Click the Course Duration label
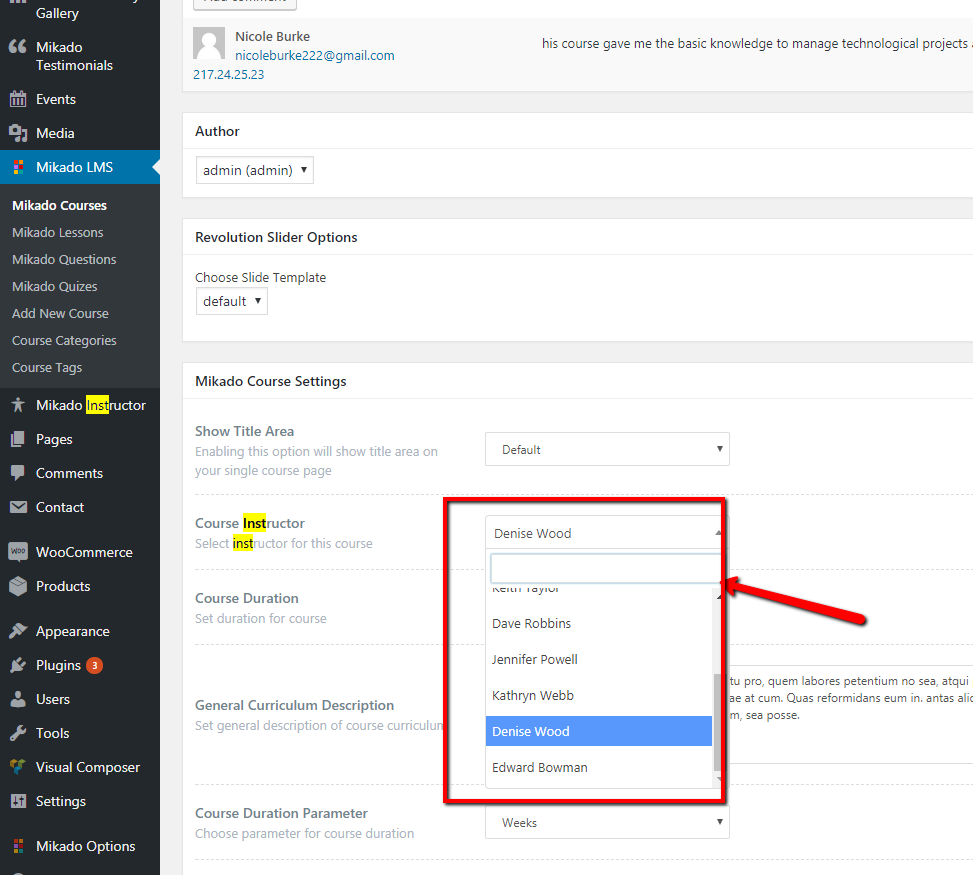973x875 pixels. [x=247, y=598]
